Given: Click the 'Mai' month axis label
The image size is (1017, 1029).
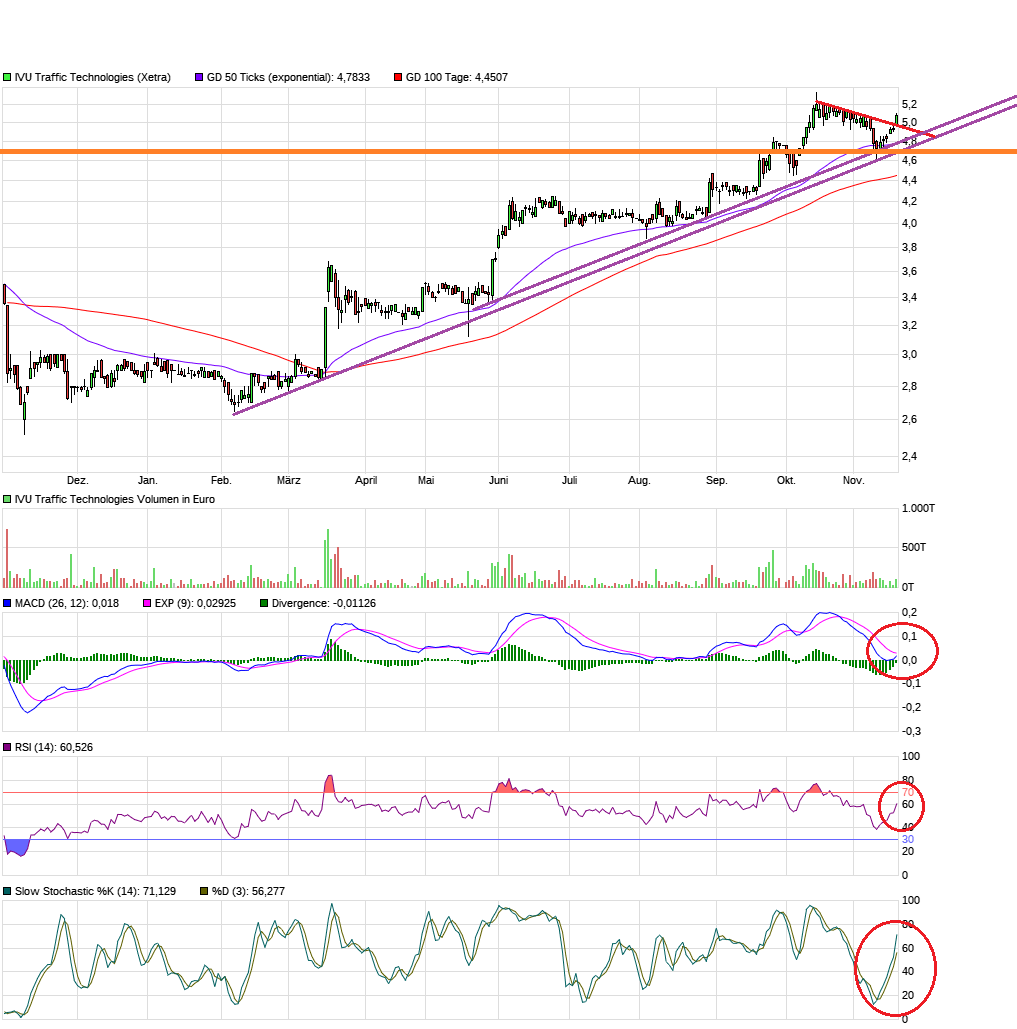Looking at the screenshot, I should 426,480.
